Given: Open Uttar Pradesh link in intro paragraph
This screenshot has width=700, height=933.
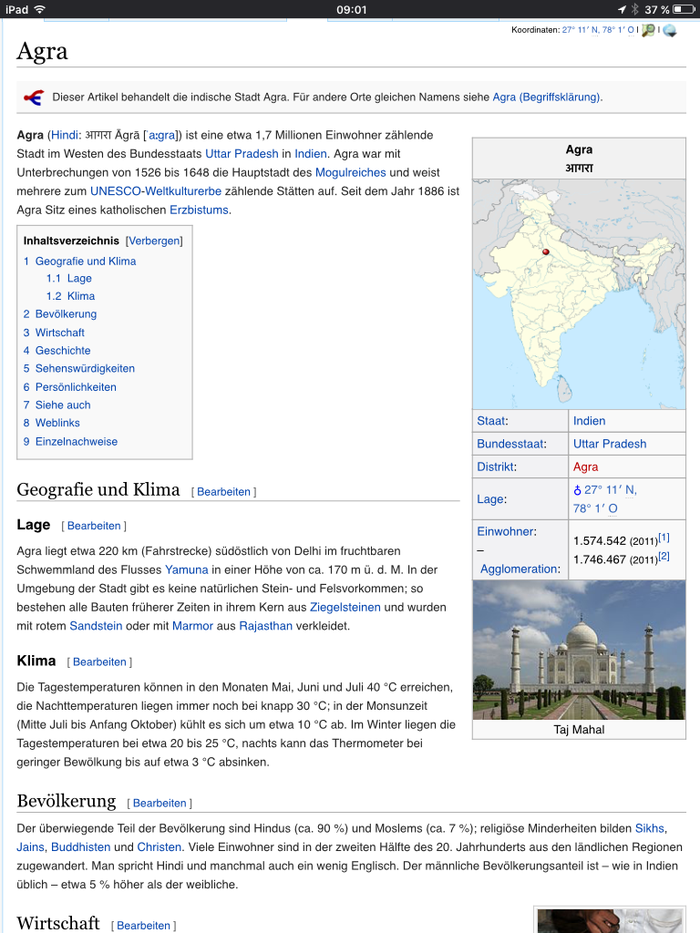Looking at the screenshot, I should tap(242, 154).
